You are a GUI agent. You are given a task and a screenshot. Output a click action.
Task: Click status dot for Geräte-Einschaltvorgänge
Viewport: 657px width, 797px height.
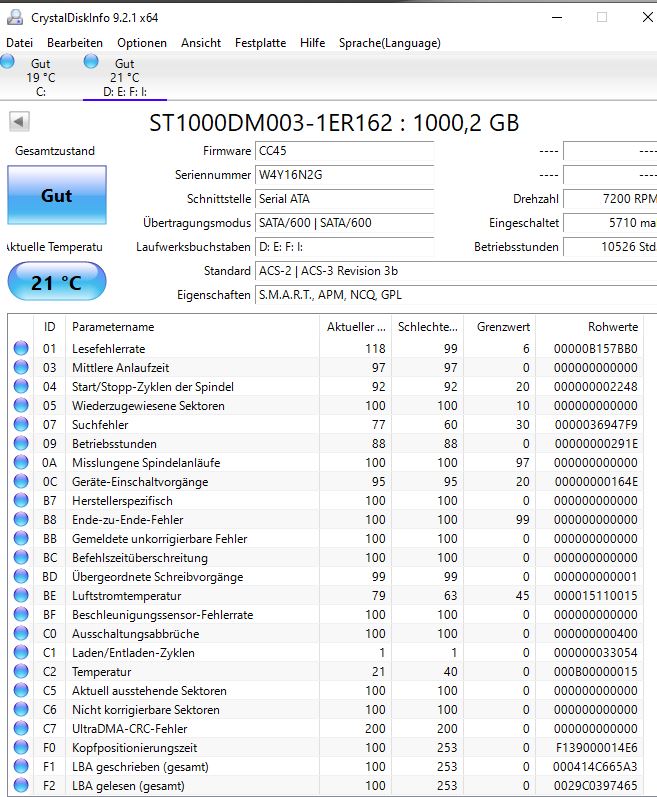[21, 481]
